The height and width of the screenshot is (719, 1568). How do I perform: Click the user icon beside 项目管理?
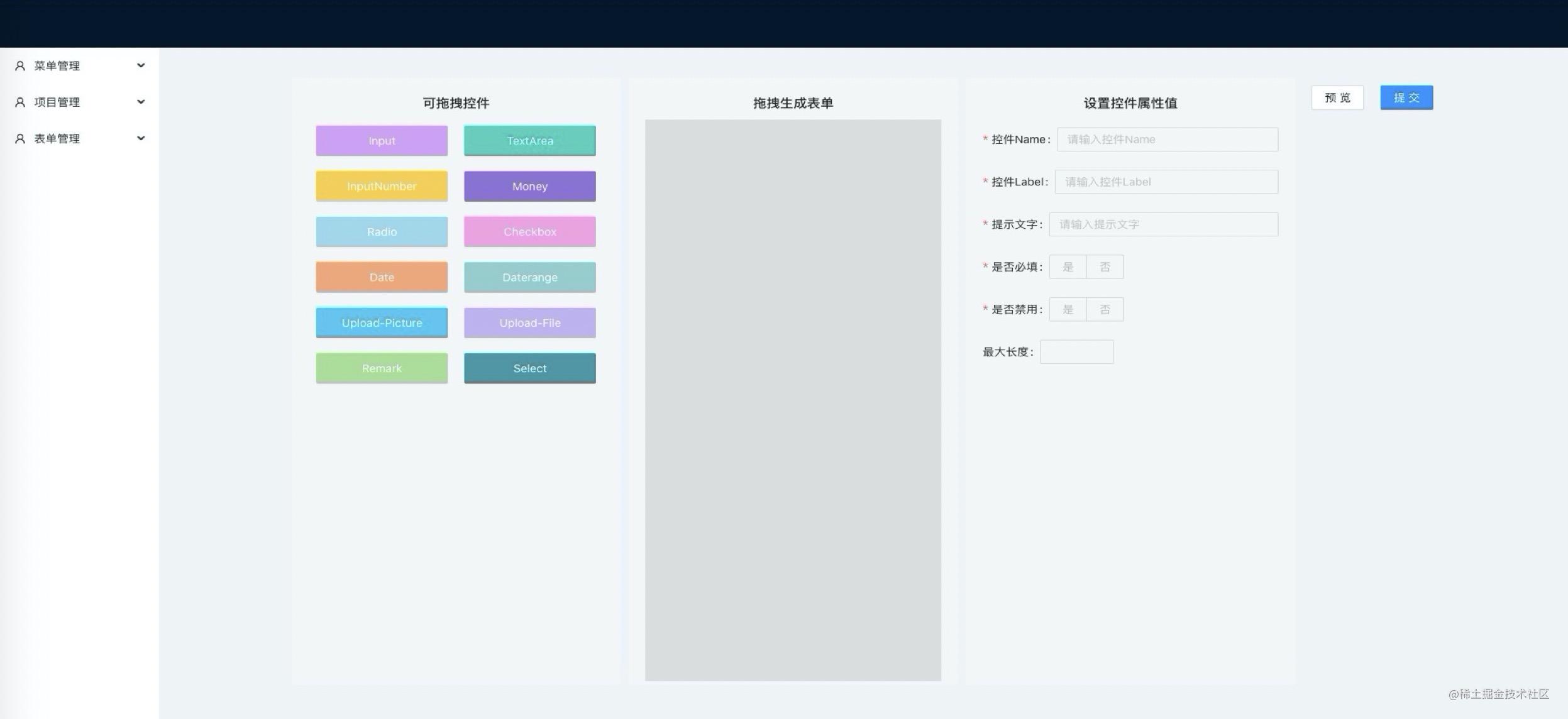pyautogui.click(x=20, y=102)
